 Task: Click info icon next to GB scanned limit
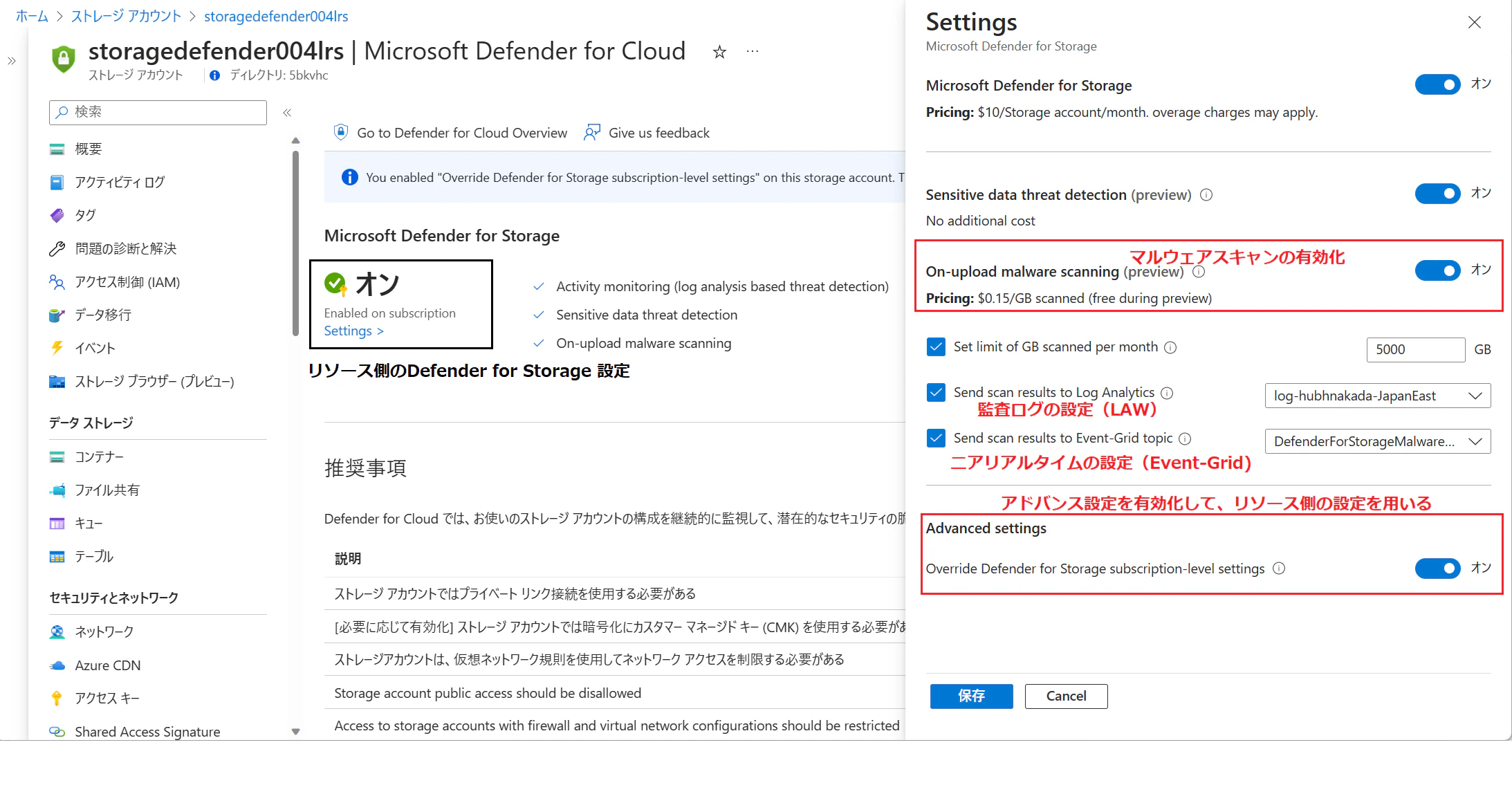pos(1170,347)
